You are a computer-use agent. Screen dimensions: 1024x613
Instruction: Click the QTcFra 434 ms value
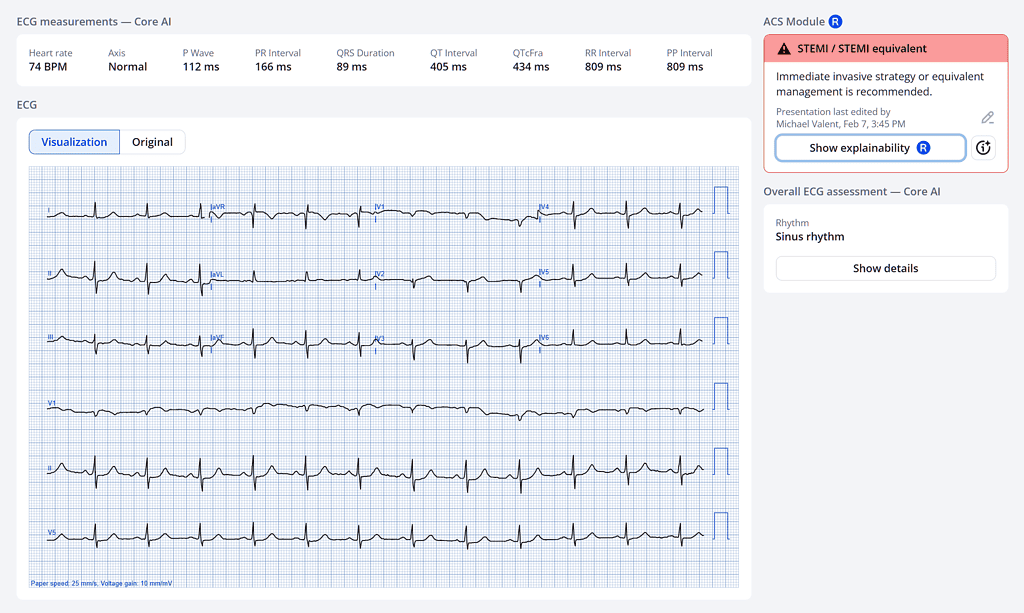click(530, 66)
